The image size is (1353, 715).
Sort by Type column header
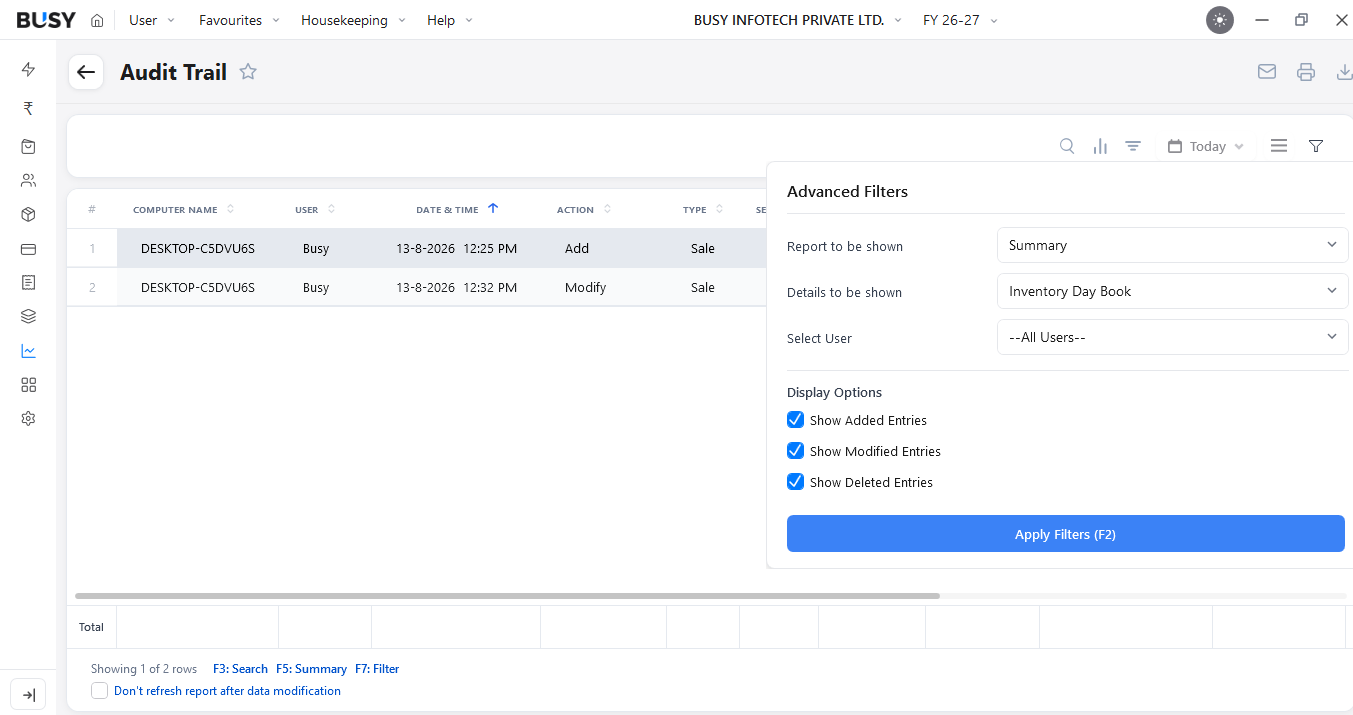tap(702, 210)
